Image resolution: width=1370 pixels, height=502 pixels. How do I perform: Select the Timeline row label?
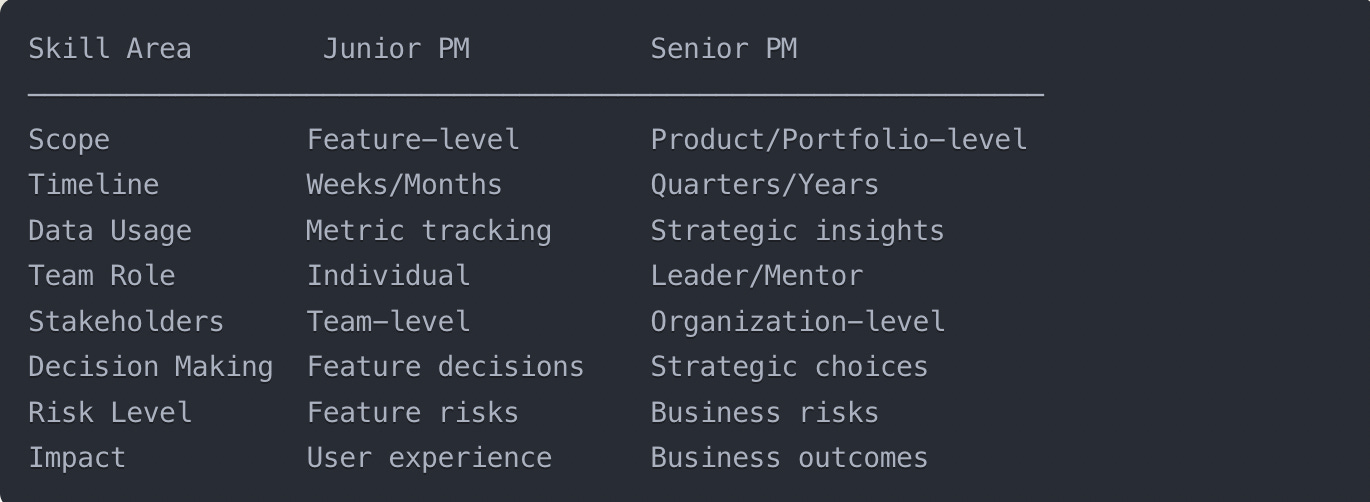click(x=93, y=185)
